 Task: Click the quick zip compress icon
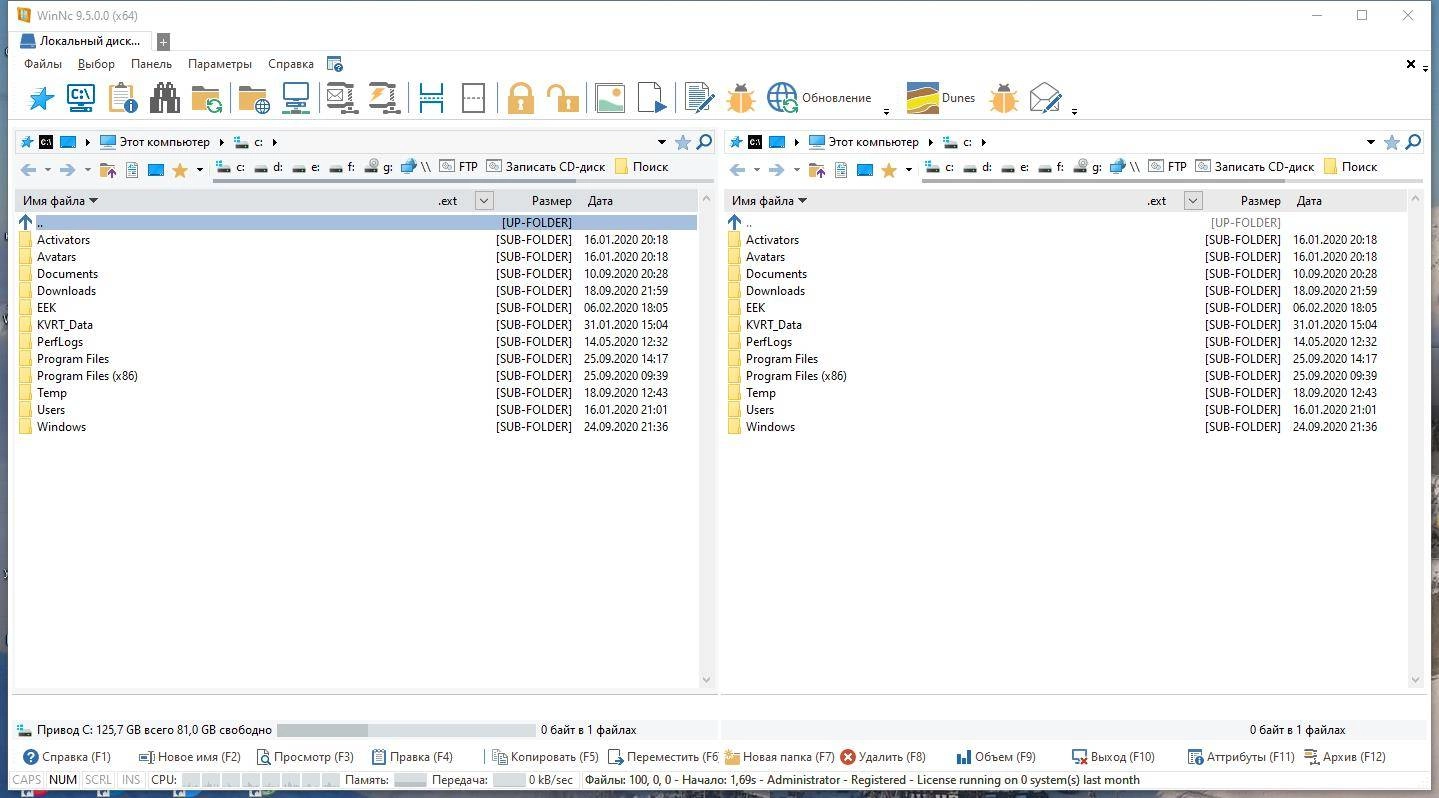click(384, 98)
